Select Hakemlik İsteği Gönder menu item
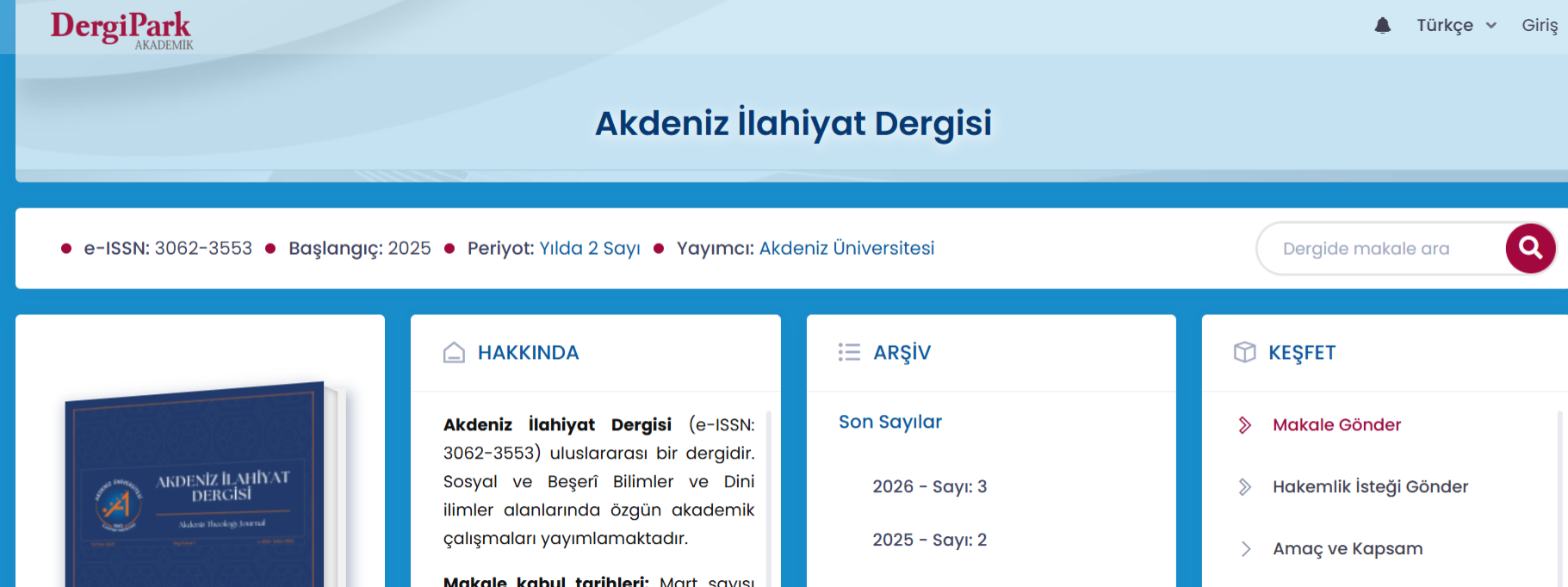 tap(1370, 487)
